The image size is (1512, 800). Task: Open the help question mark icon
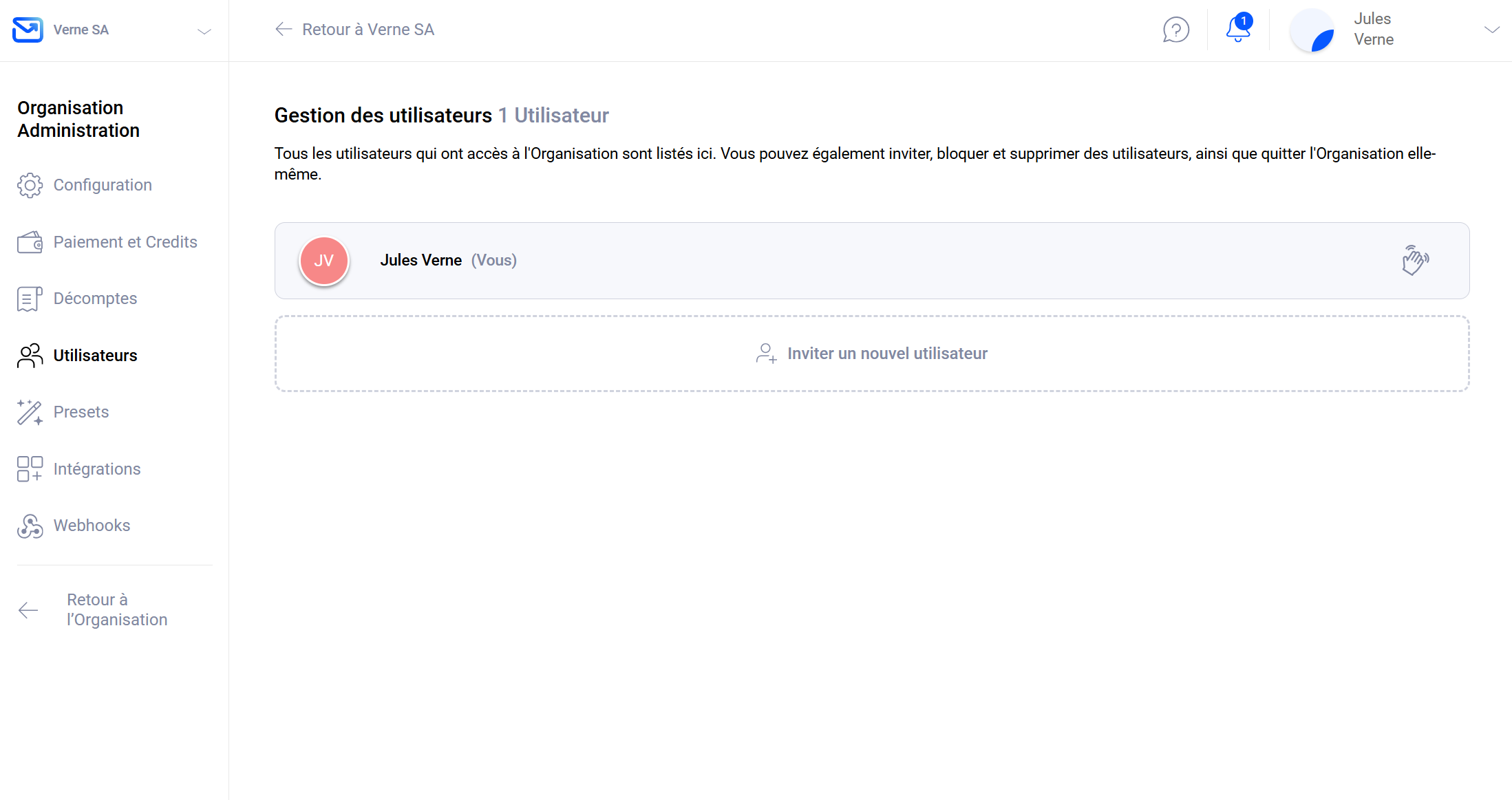click(x=1175, y=30)
